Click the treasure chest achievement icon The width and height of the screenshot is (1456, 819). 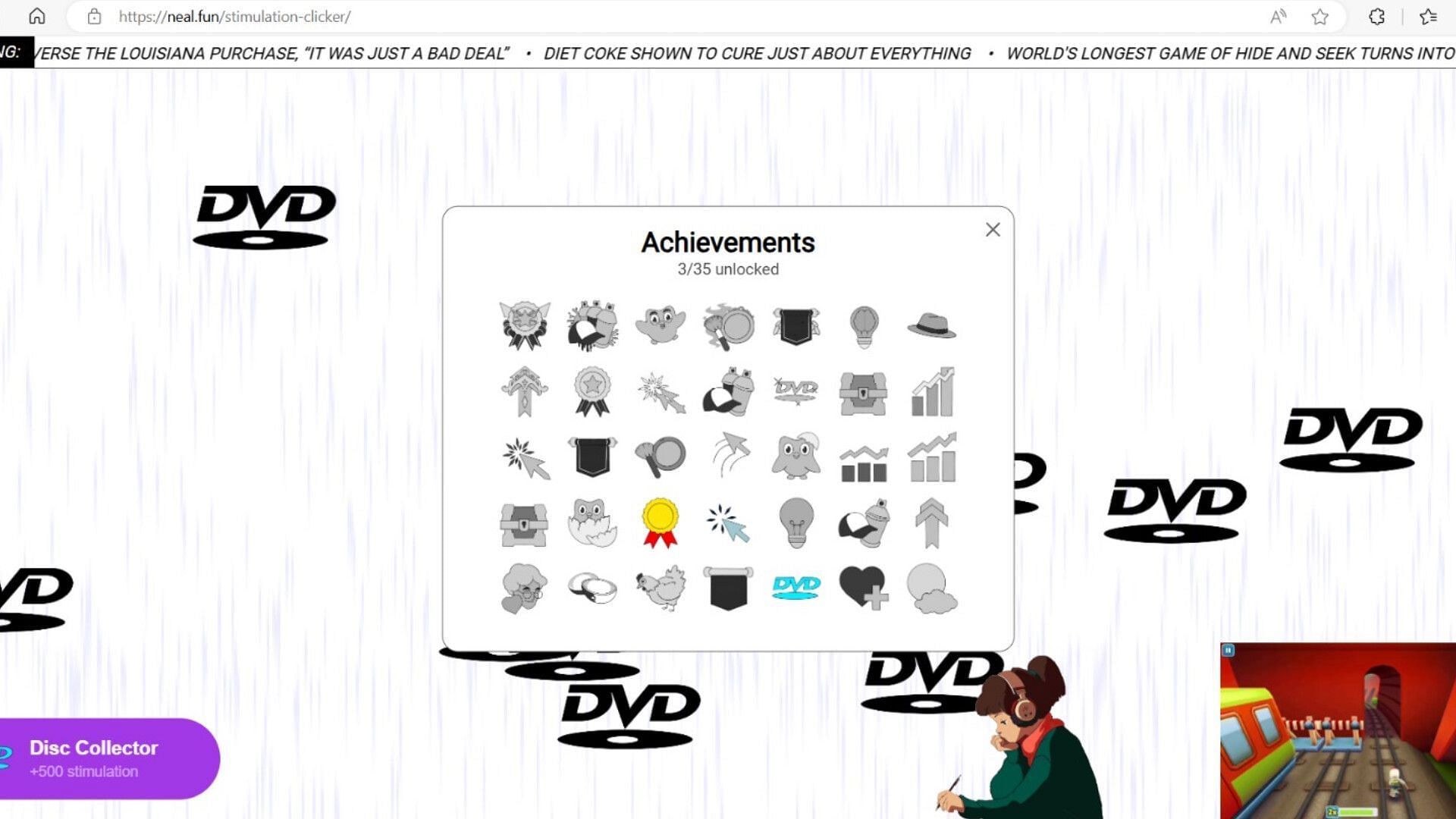[x=863, y=390]
